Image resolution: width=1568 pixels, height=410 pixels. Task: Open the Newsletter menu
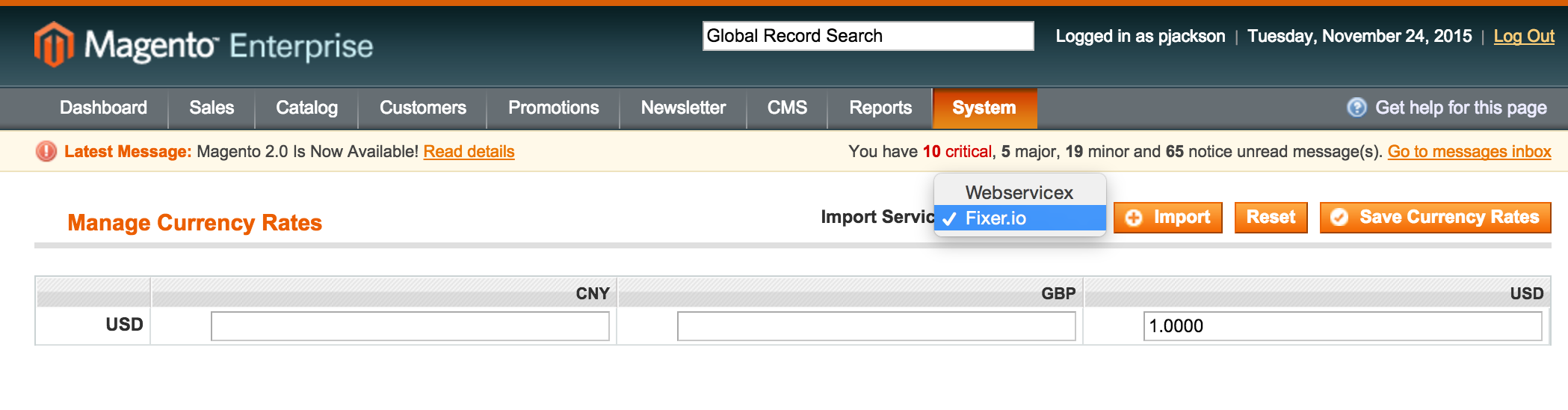pos(683,108)
